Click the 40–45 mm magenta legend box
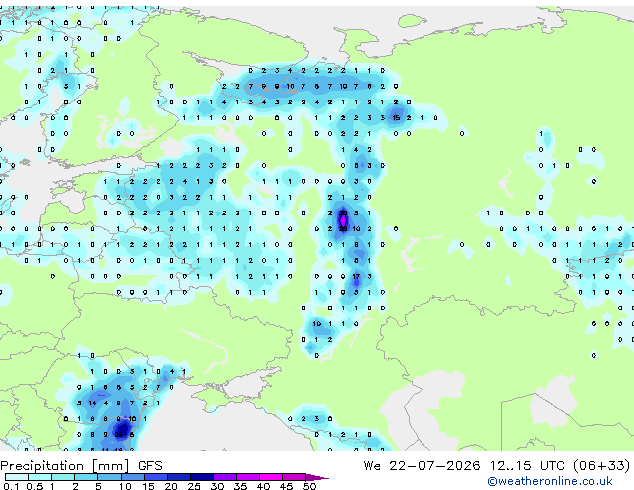Screen dimensions: 634x490 coord(271,477)
